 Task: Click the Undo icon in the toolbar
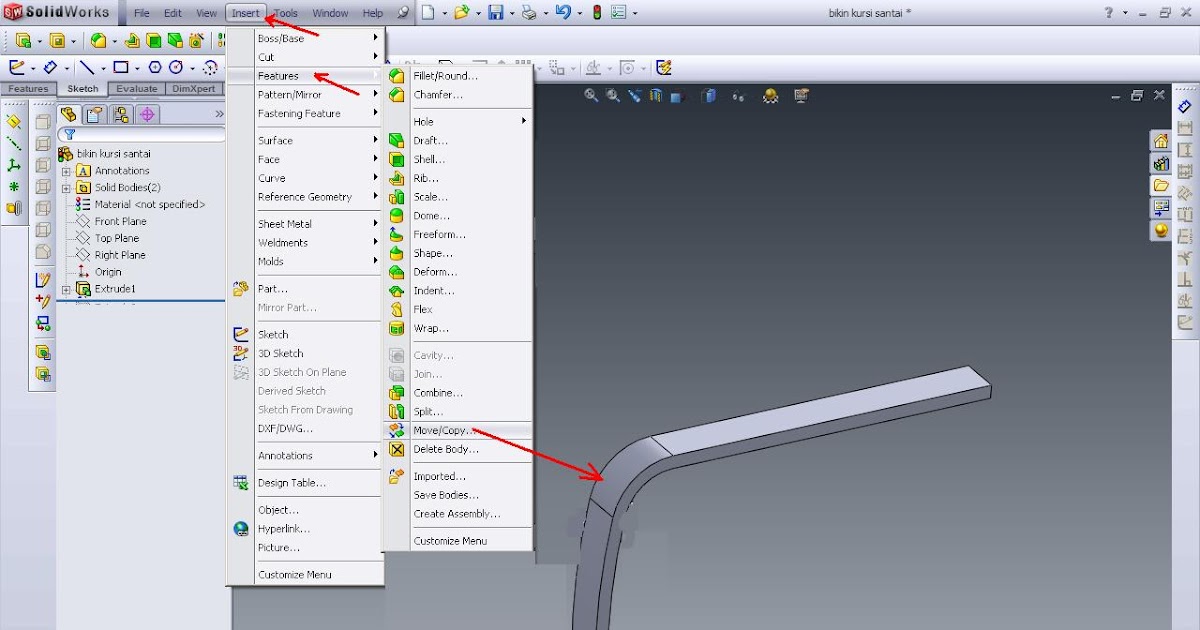click(562, 11)
